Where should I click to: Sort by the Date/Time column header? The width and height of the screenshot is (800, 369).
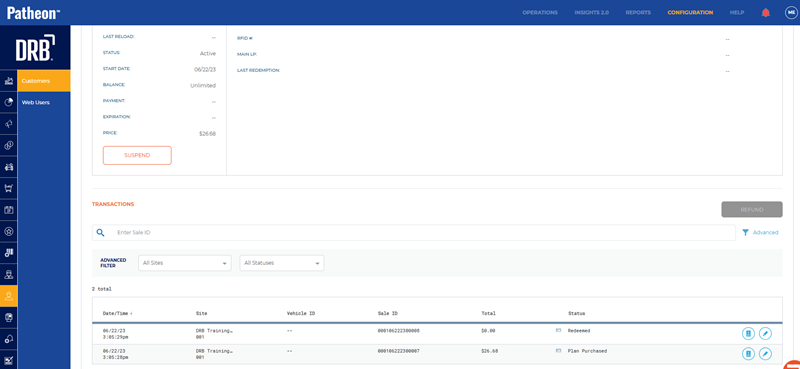[x=117, y=313]
